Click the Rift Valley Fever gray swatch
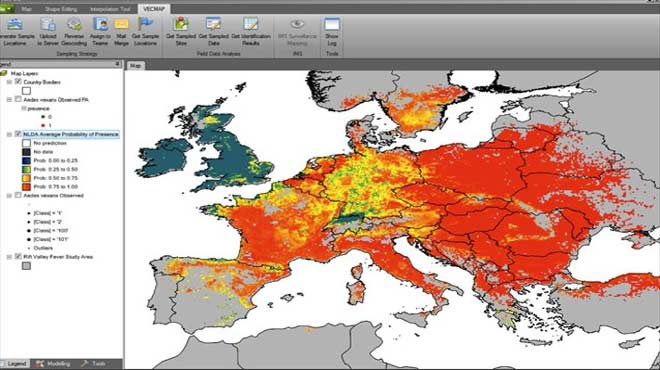This screenshot has width=660, height=370. (26, 266)
